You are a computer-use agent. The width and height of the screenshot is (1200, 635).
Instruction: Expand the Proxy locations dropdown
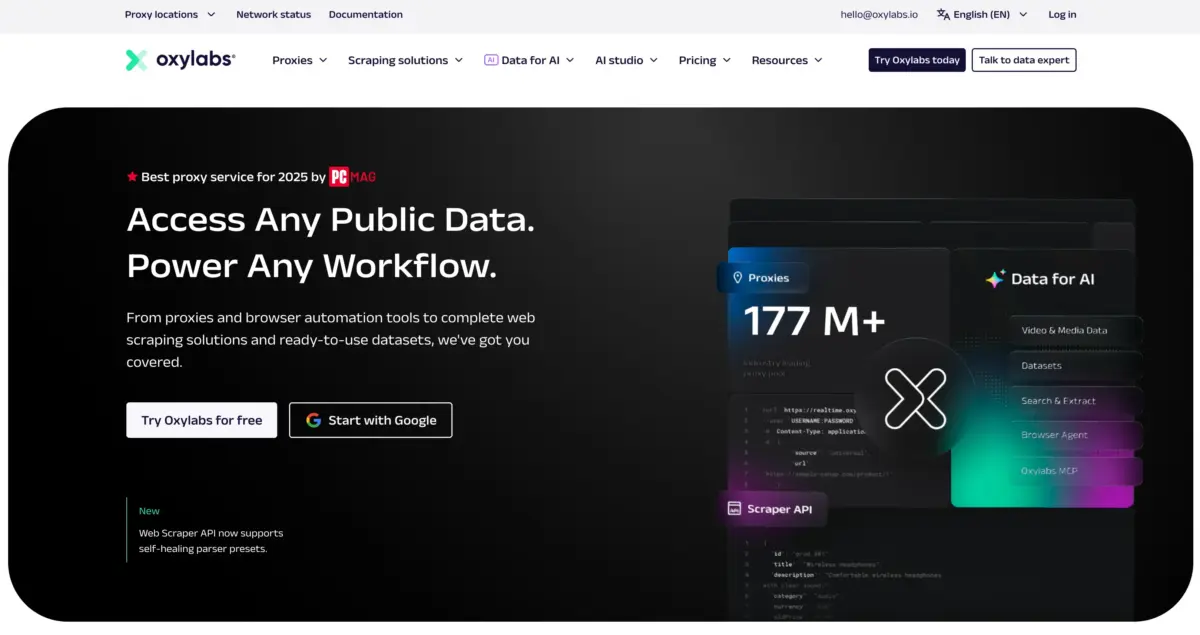click(170, 14)
